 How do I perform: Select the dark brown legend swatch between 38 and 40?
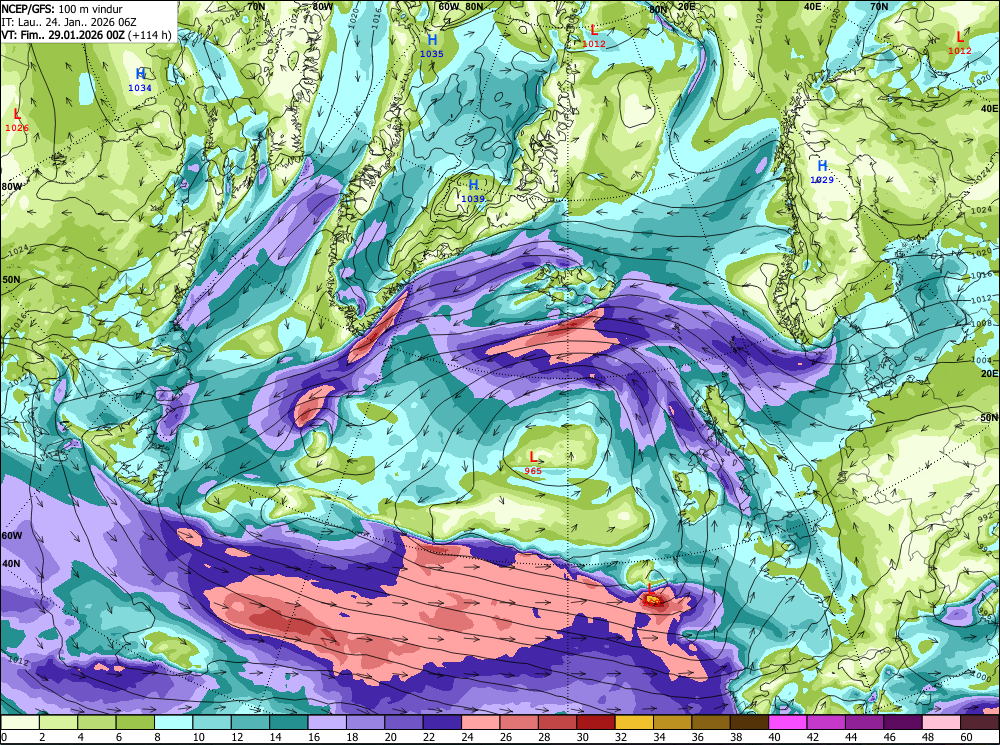click(x=749, y=722)
